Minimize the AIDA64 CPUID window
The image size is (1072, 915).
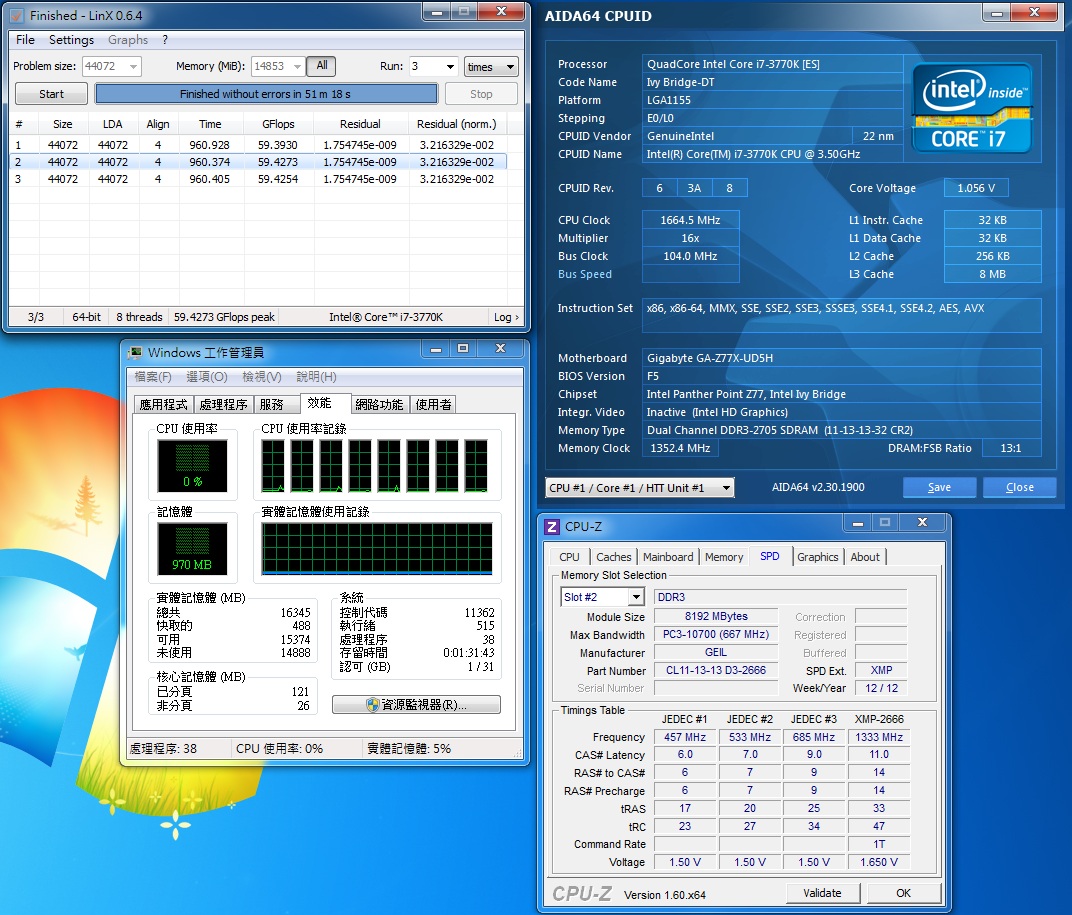click(x=997, y=12)
